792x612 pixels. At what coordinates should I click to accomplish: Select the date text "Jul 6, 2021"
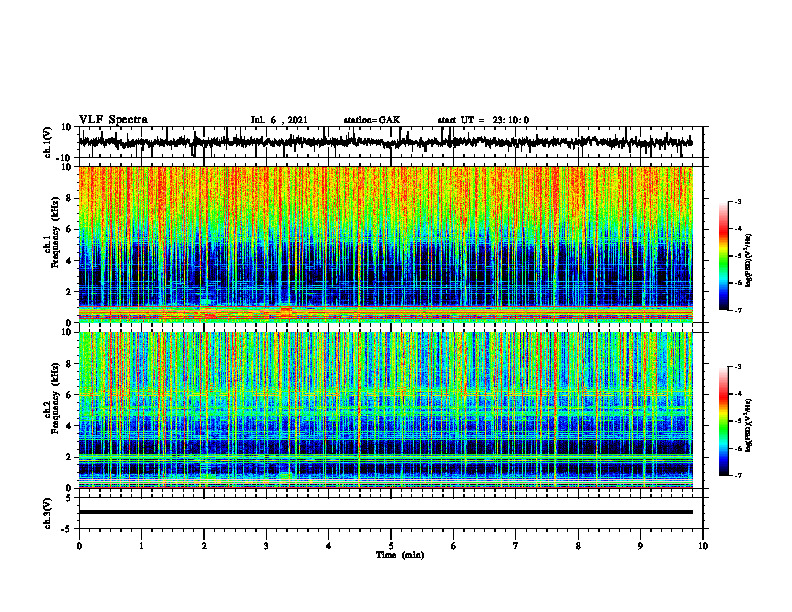coord(279,120)
